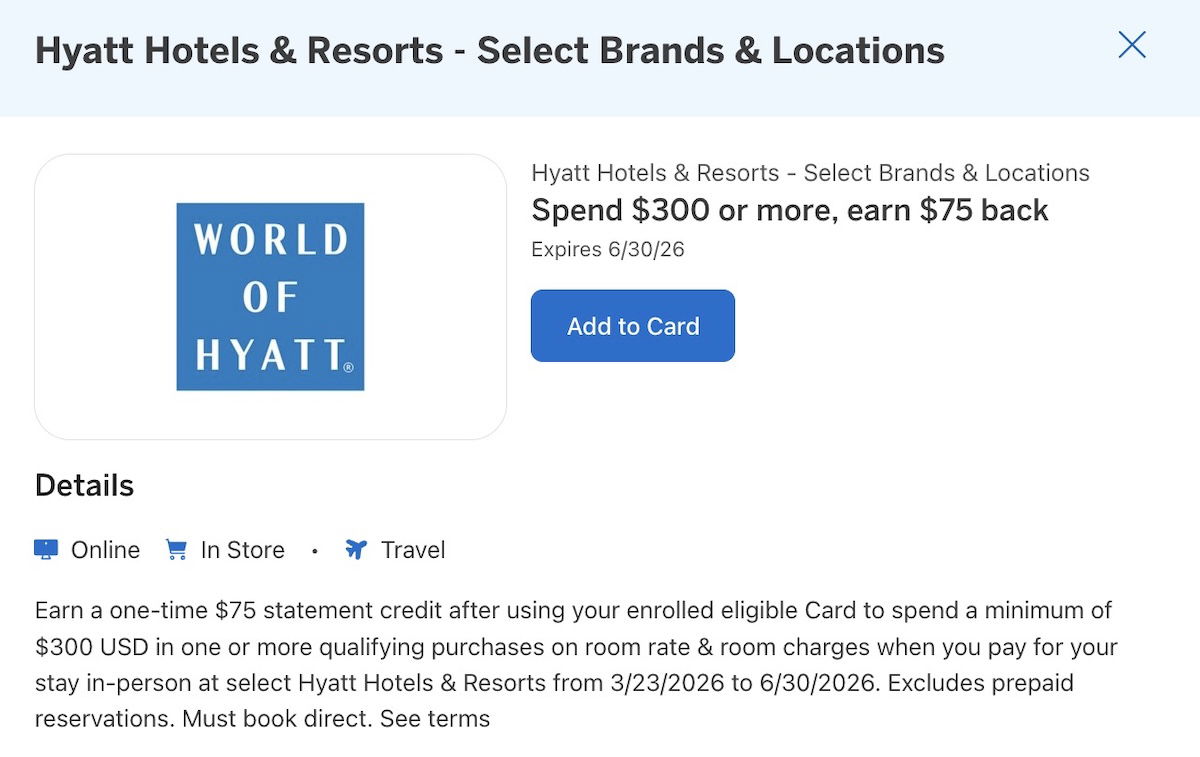Click the merchant name above the offer headline
Image resolution: width=1200 pixels, height=757 pixels.
tap(810, 173)
